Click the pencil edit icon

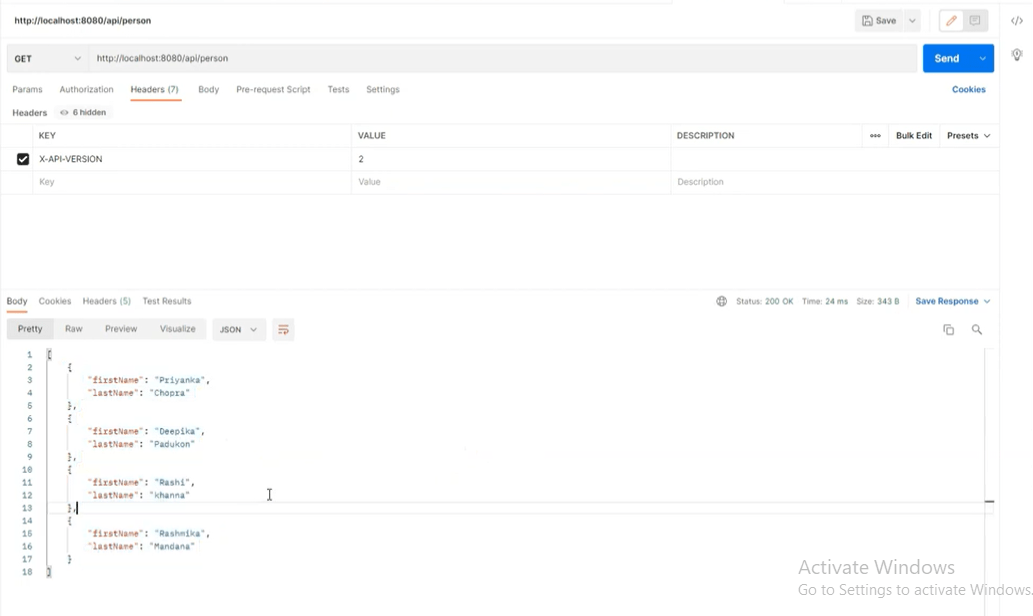pyautogui.click(x=951, y=20)
